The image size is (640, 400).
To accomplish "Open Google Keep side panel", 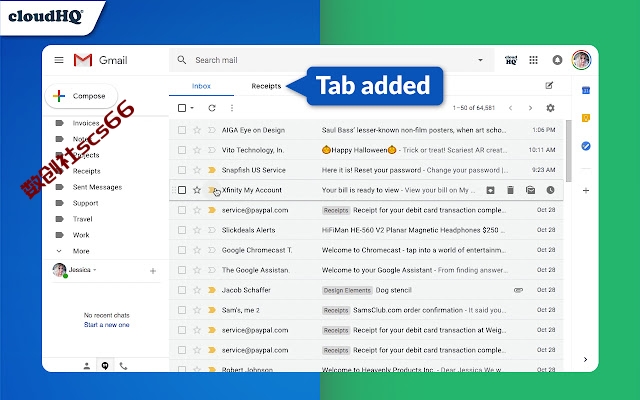I will pos(586,118).
